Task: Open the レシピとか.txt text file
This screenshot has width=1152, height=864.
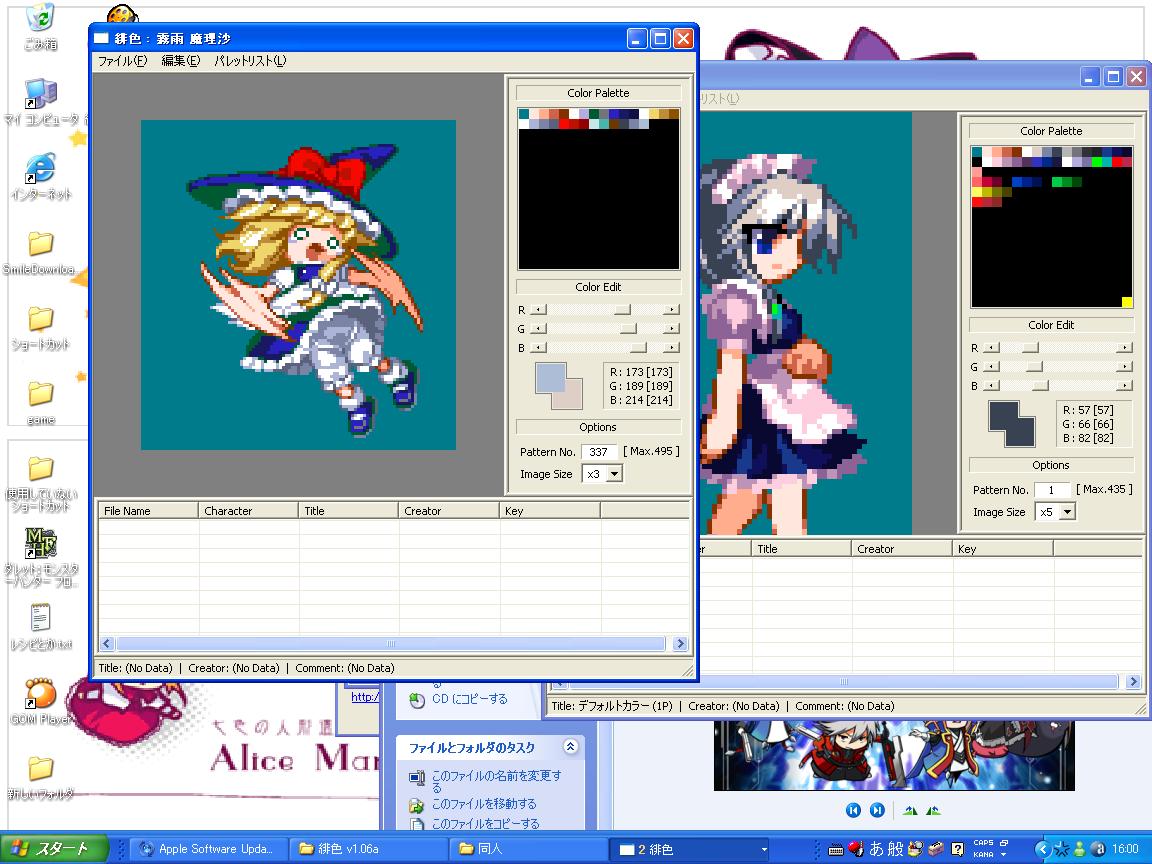Action: (x=40, y=627)
